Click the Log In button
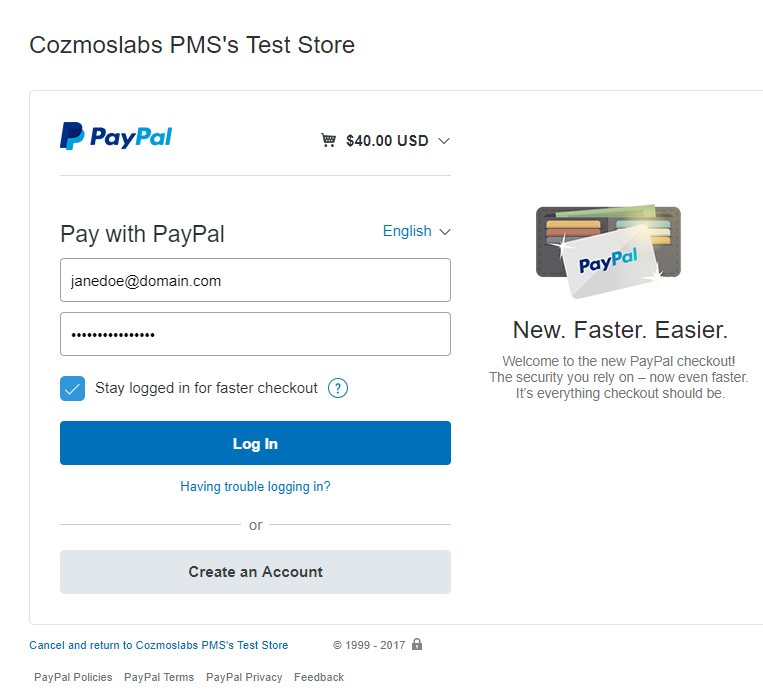 pyautogui.click(x=255, y=443)
